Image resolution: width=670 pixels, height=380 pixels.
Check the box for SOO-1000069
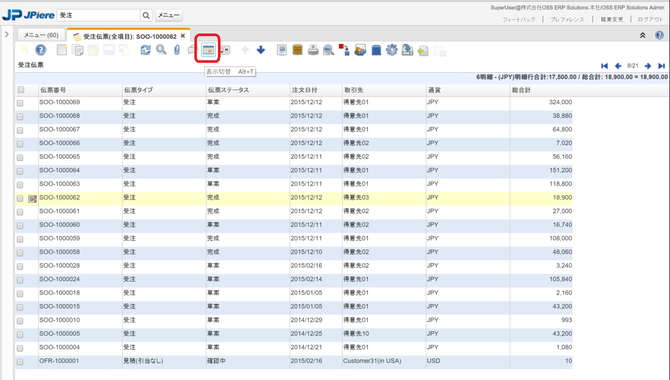[20, 103]
